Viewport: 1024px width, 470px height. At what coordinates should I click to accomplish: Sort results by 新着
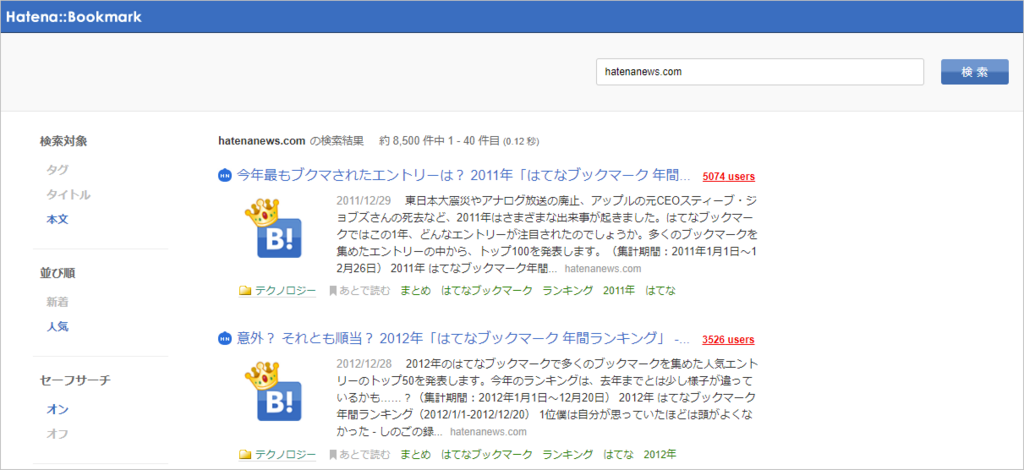click(57, 302)
